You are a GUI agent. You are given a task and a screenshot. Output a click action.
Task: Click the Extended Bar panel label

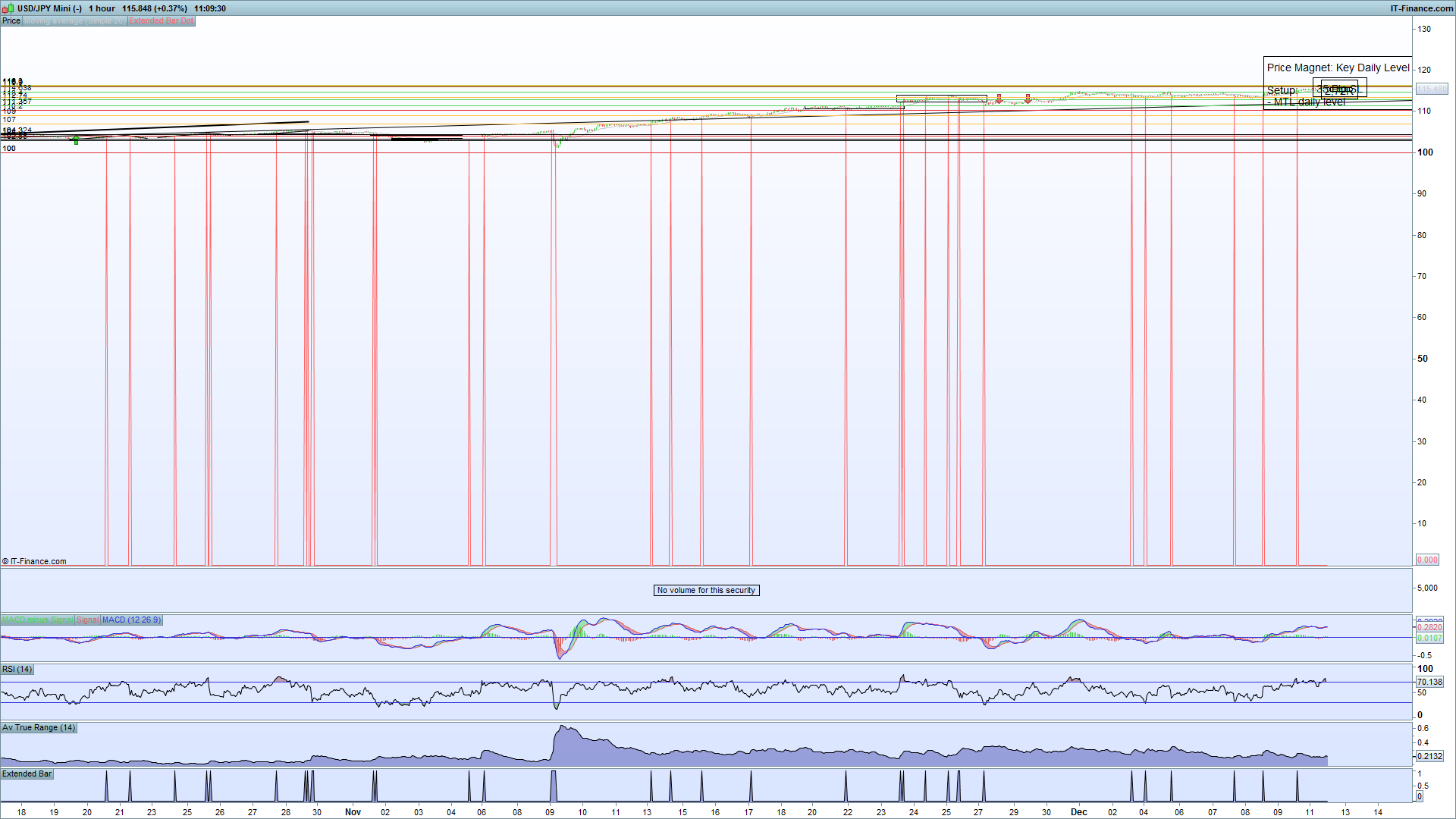(27, 773)
